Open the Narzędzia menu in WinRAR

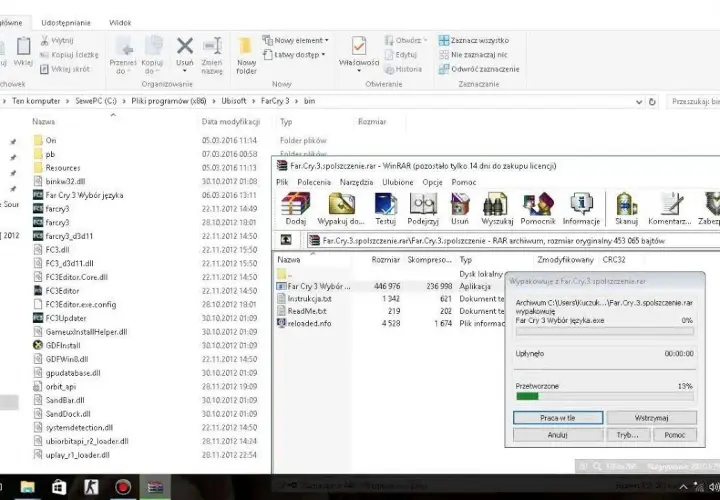(x=356, y=182)
